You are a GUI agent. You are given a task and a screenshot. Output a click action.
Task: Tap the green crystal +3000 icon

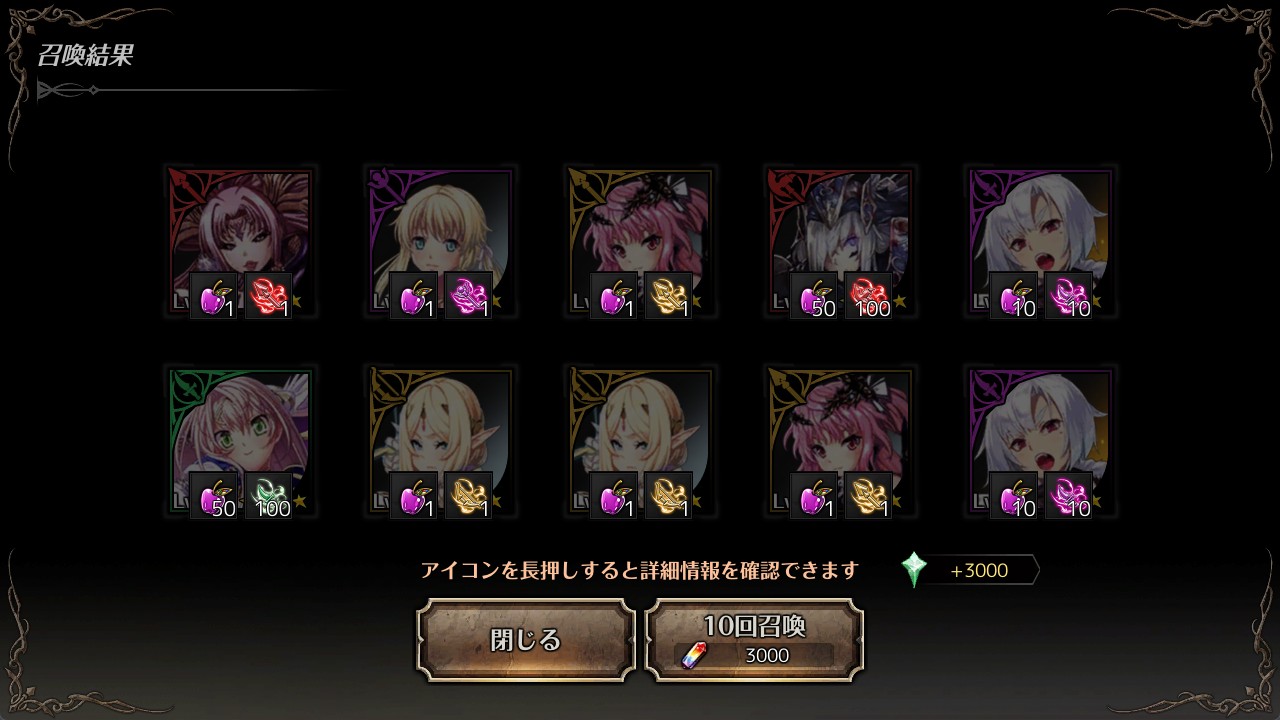914,570
